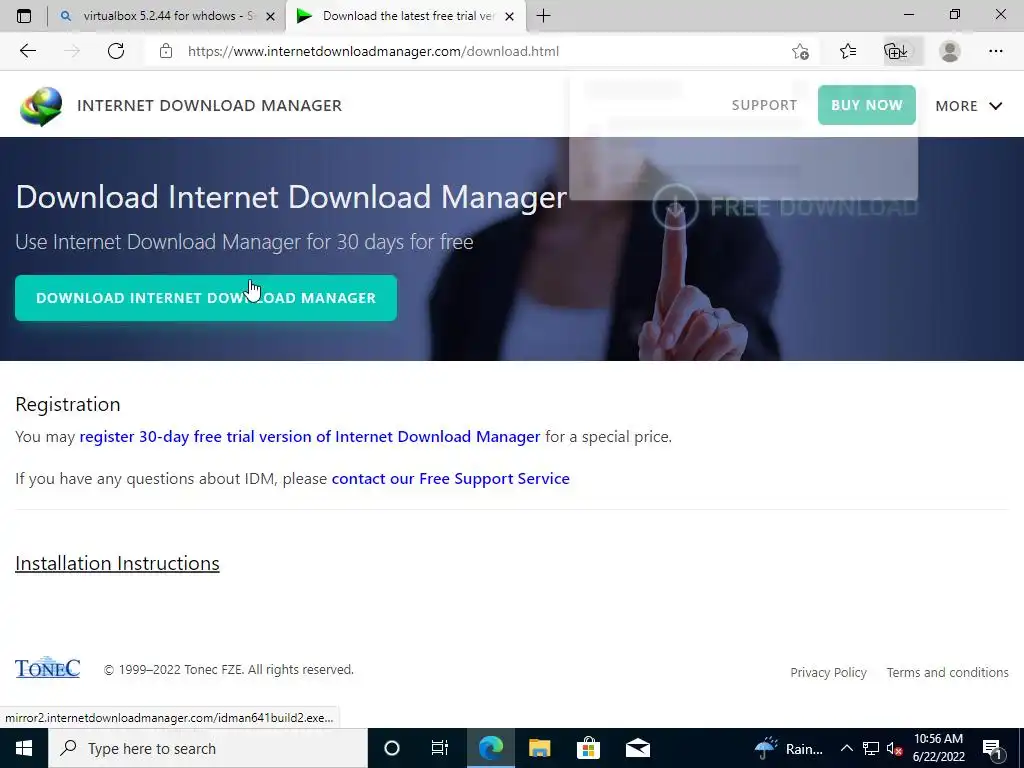
Task: Click the Tonec logo
Action: pos(48,667)
